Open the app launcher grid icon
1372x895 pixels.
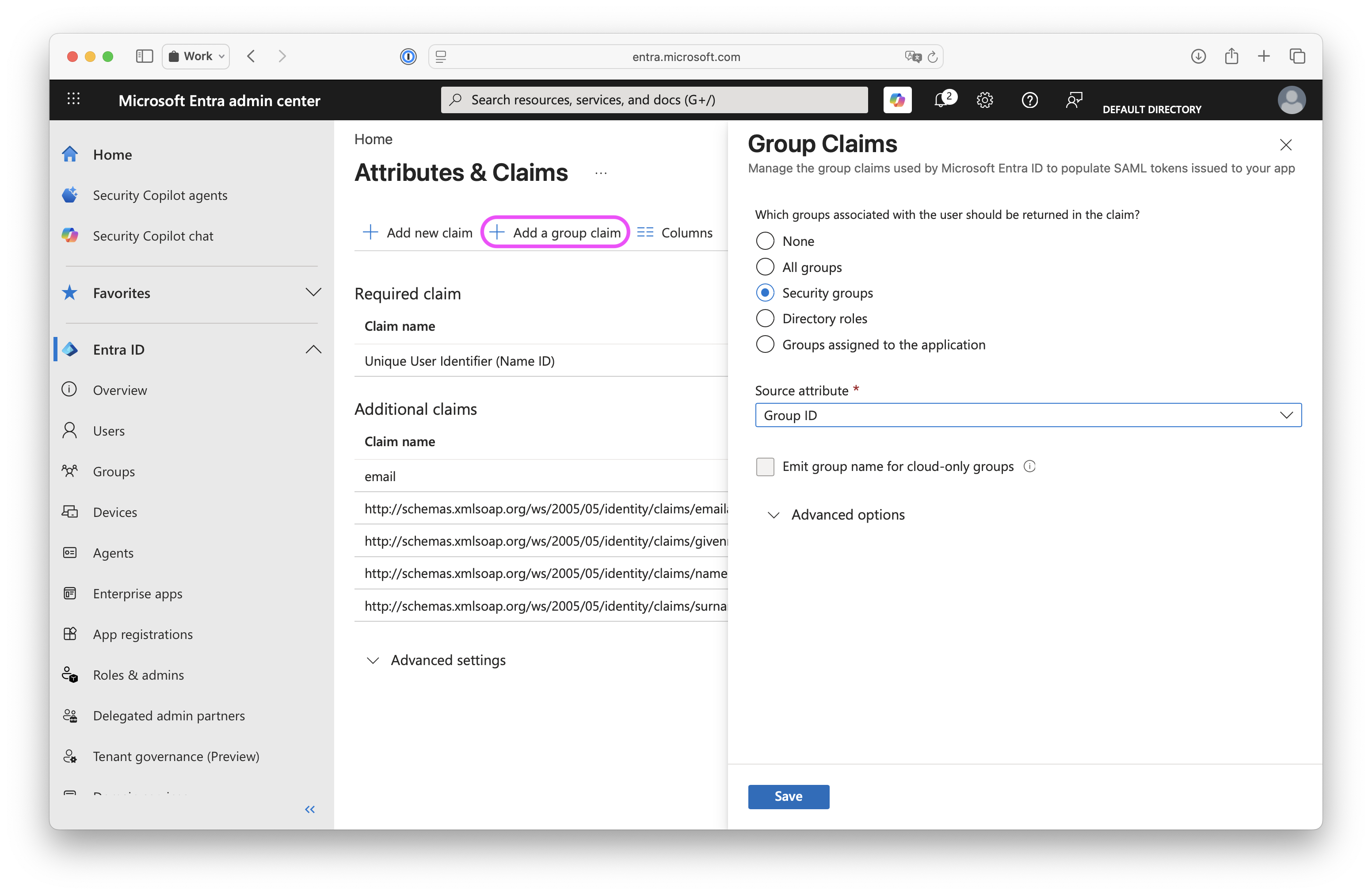coord(73,99)
